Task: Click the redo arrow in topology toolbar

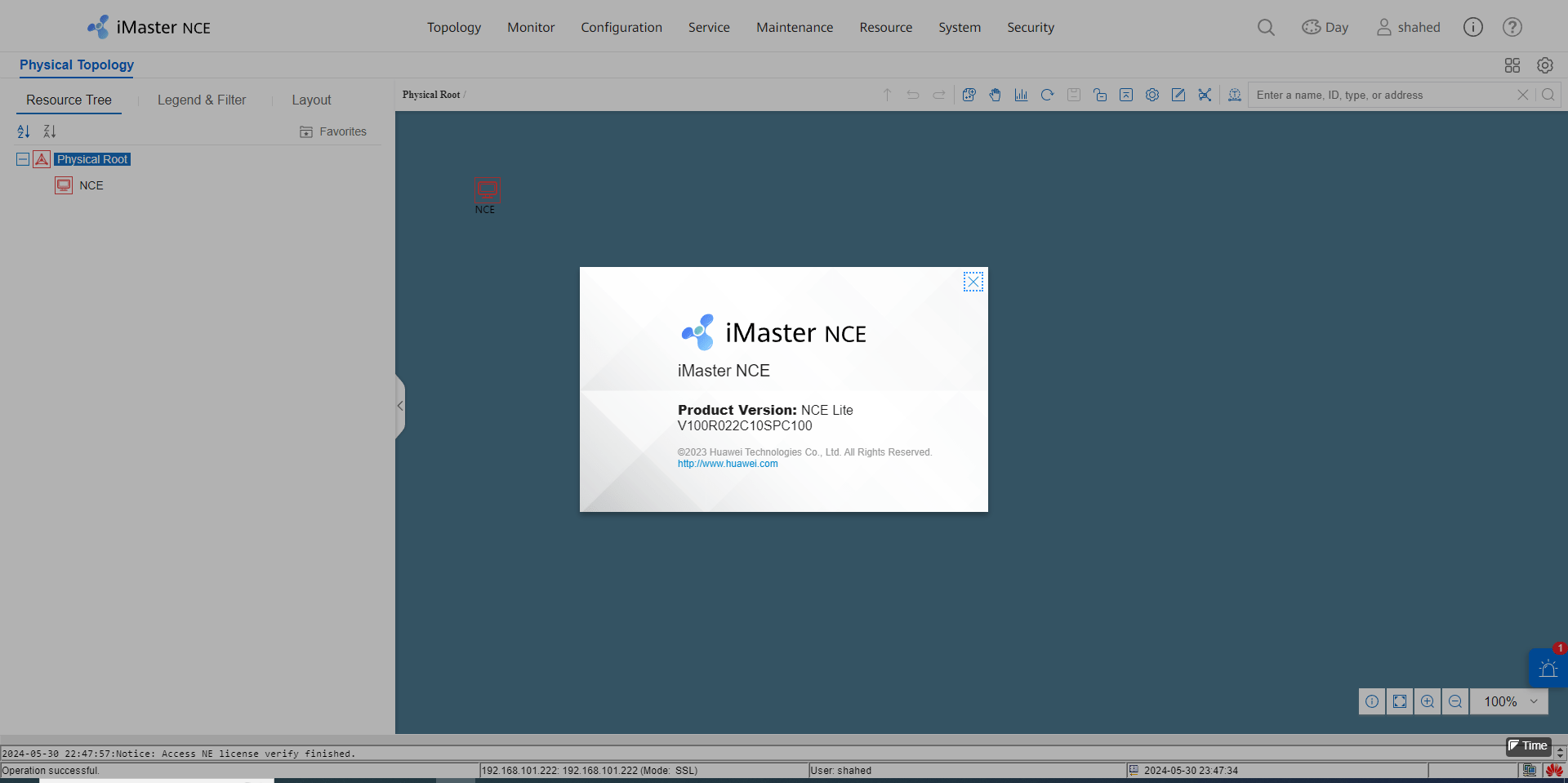Action: [939, 95]
